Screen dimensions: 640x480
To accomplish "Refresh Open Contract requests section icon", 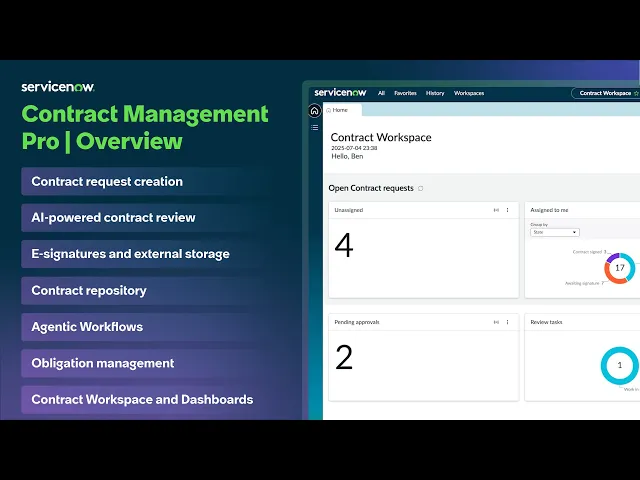I will [420, 188].
